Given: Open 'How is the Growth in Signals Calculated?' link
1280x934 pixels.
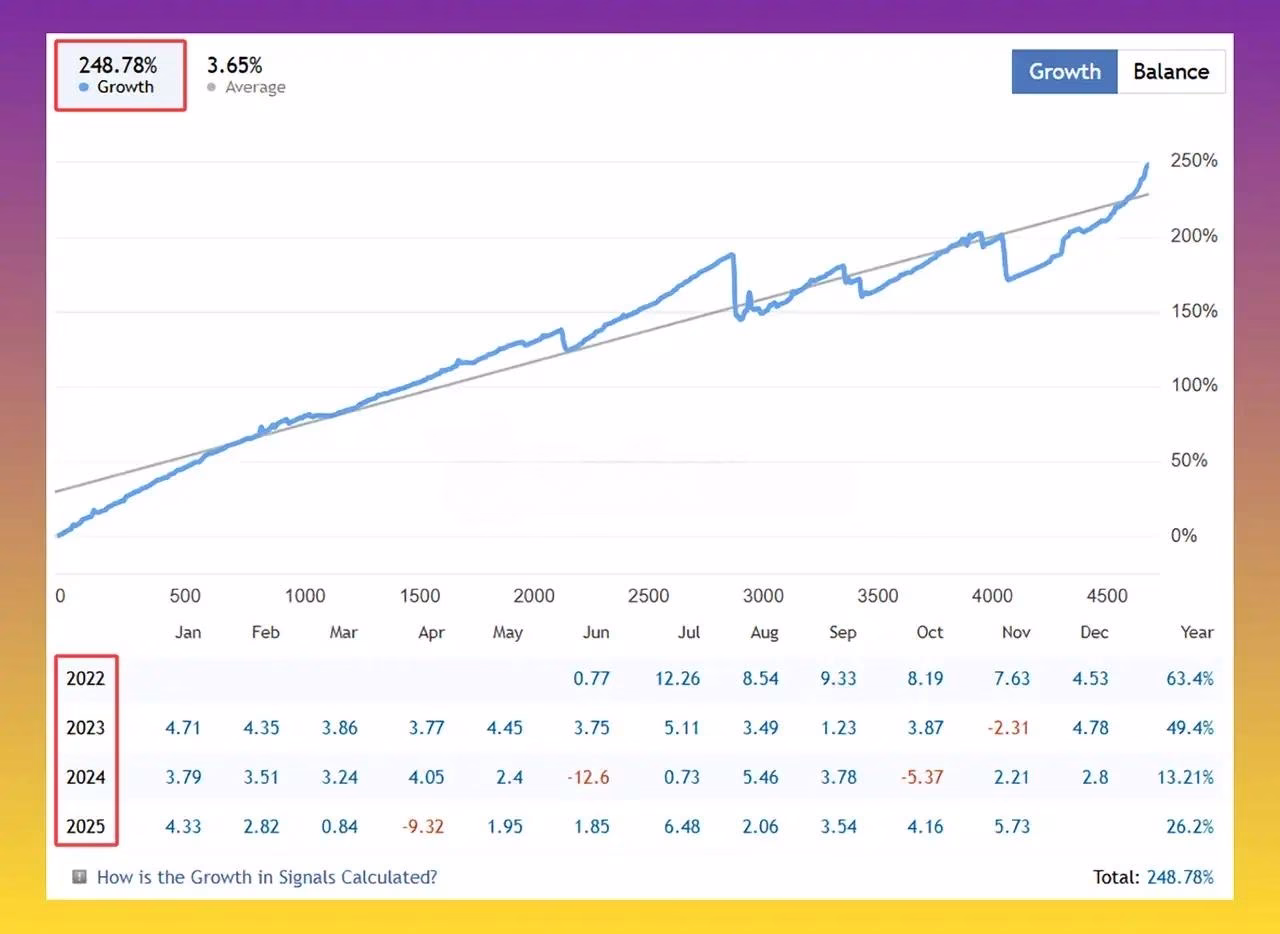Looking at the screenshot, I should click(x=267, y=877).
